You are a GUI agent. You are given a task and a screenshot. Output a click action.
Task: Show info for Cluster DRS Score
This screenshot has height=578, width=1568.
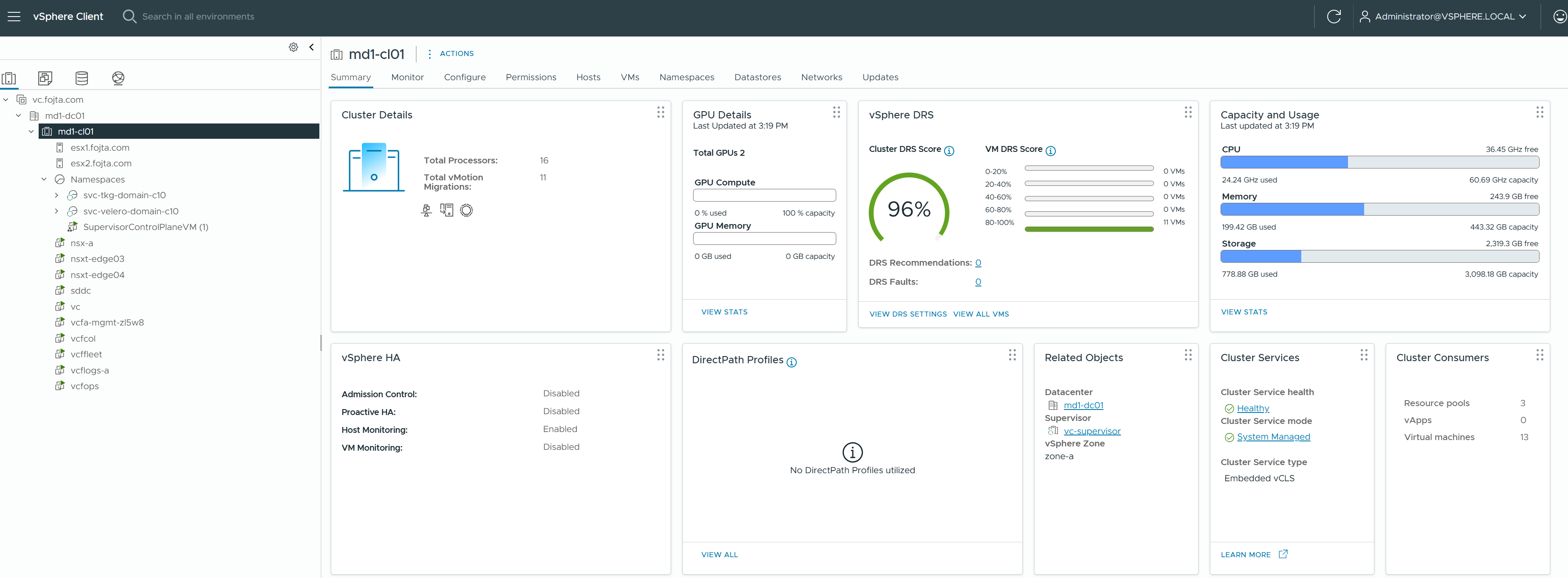(x=949, y=151)
